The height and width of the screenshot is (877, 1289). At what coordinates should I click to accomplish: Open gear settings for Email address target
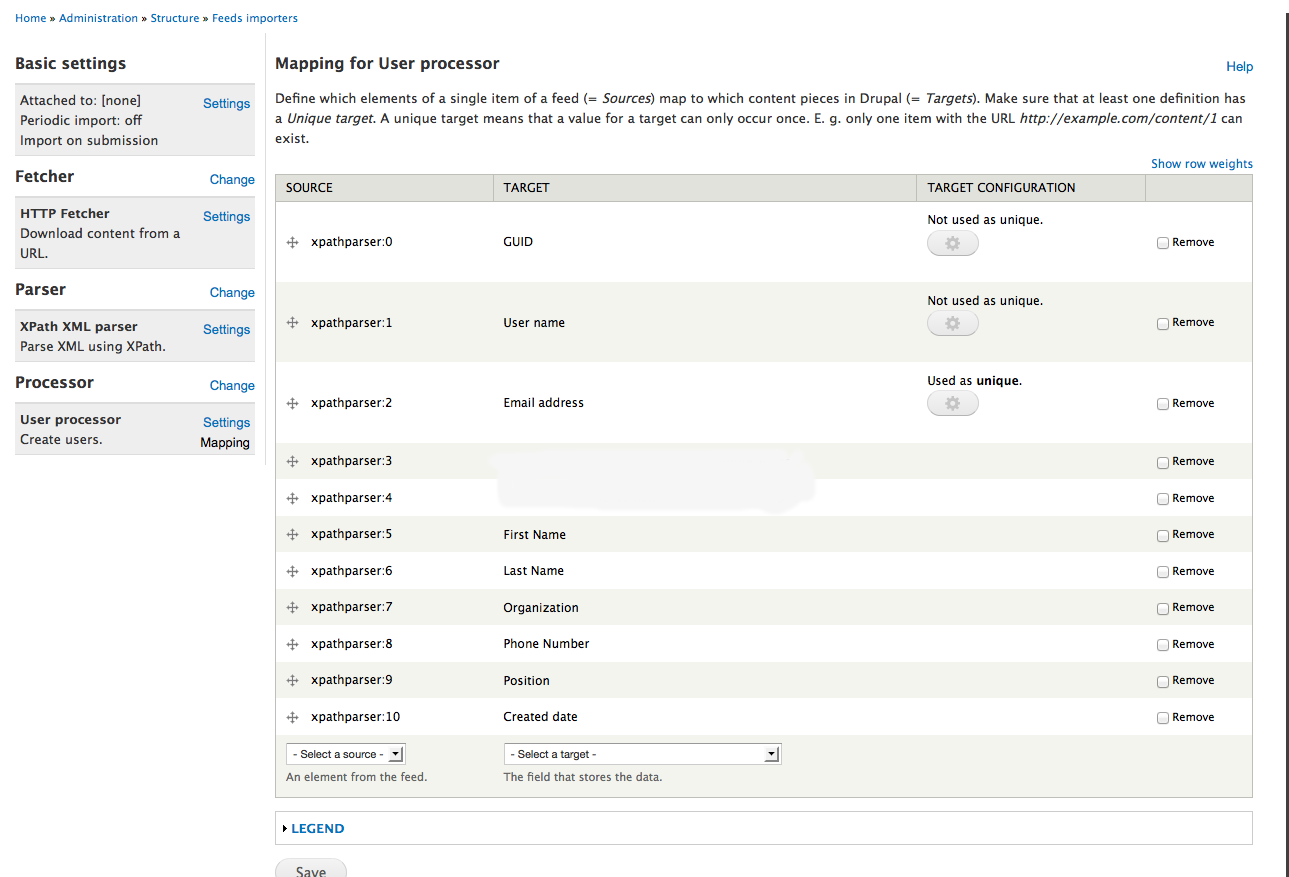coord(952,403)
